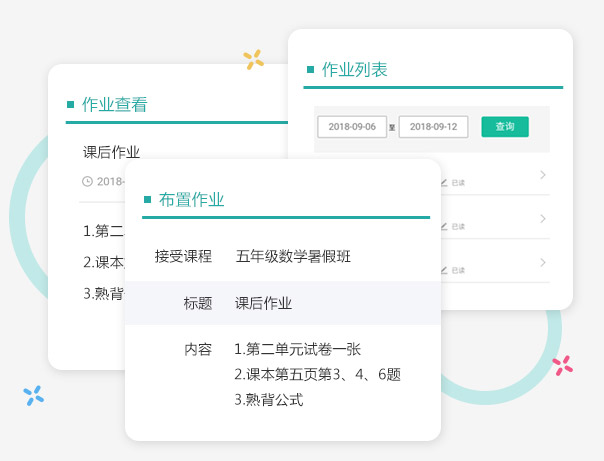
Task: Click the first row's pencil 已读 icon
Action: [x=445, y=183]
